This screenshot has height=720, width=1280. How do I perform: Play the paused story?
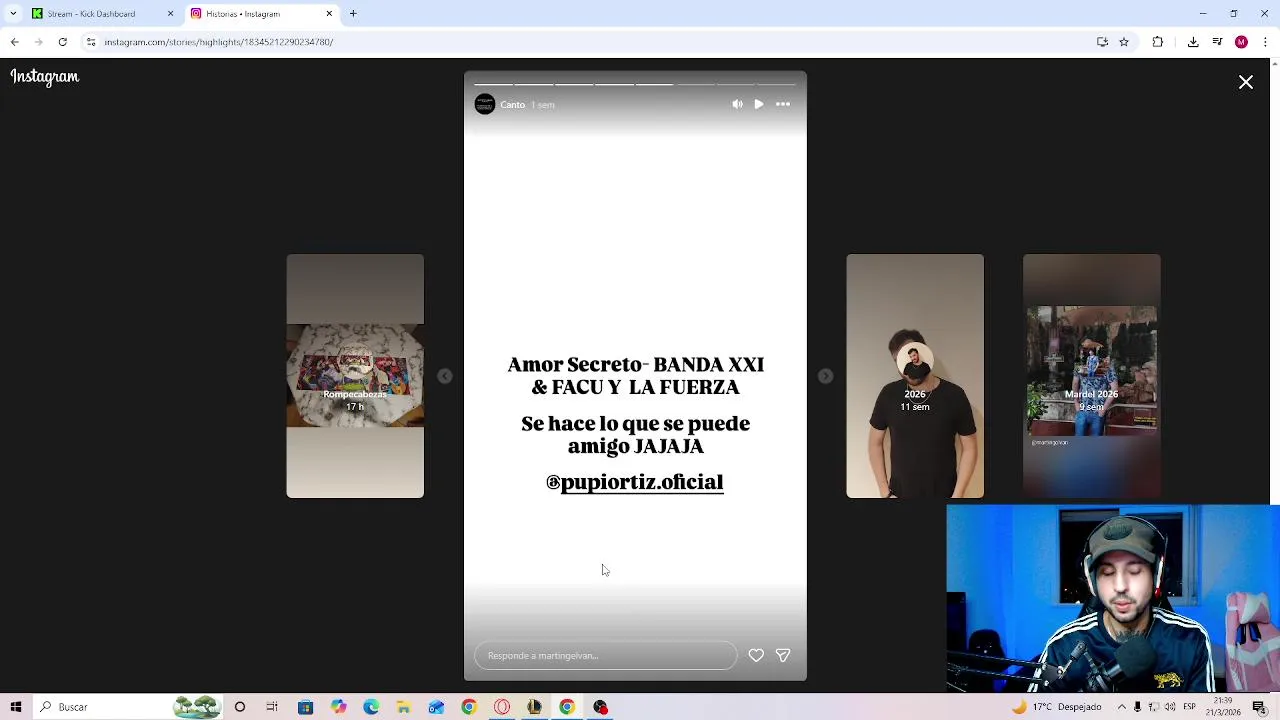click(759, 104)
